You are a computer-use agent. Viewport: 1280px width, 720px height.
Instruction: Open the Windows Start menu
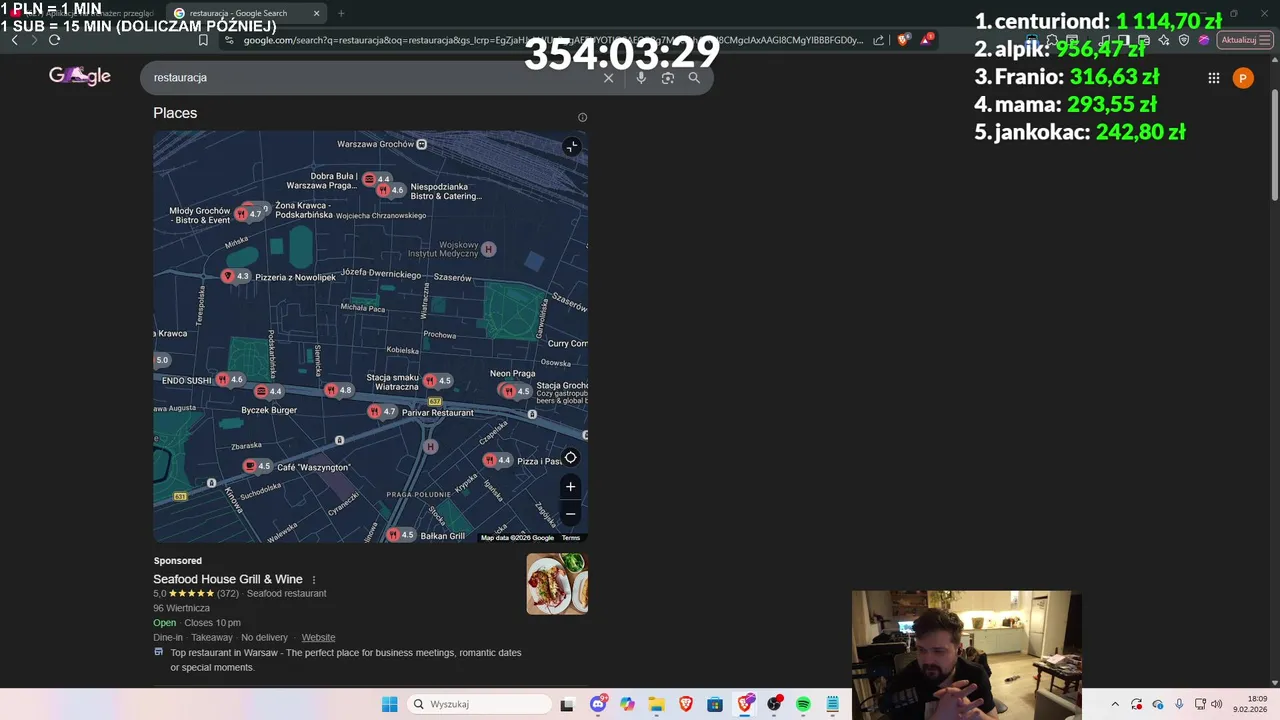[x=389, y=704]
